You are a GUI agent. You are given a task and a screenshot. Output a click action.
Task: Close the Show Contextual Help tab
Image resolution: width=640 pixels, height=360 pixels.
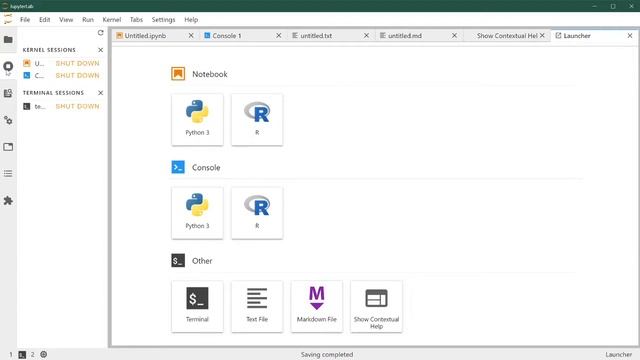tap(542, 36)
